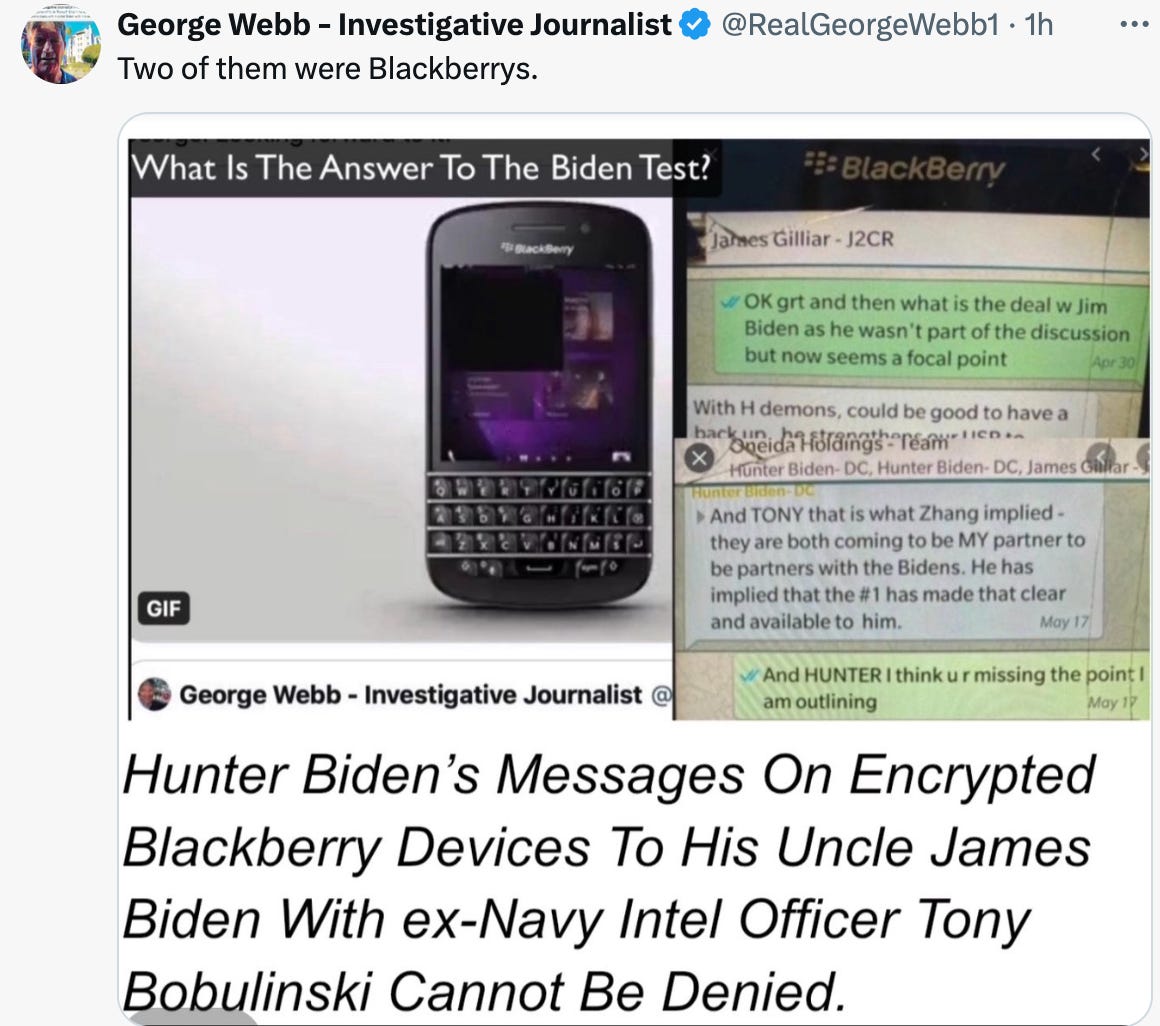Select the "James Gilliar - J2CR" chat header

click(802, 239)
